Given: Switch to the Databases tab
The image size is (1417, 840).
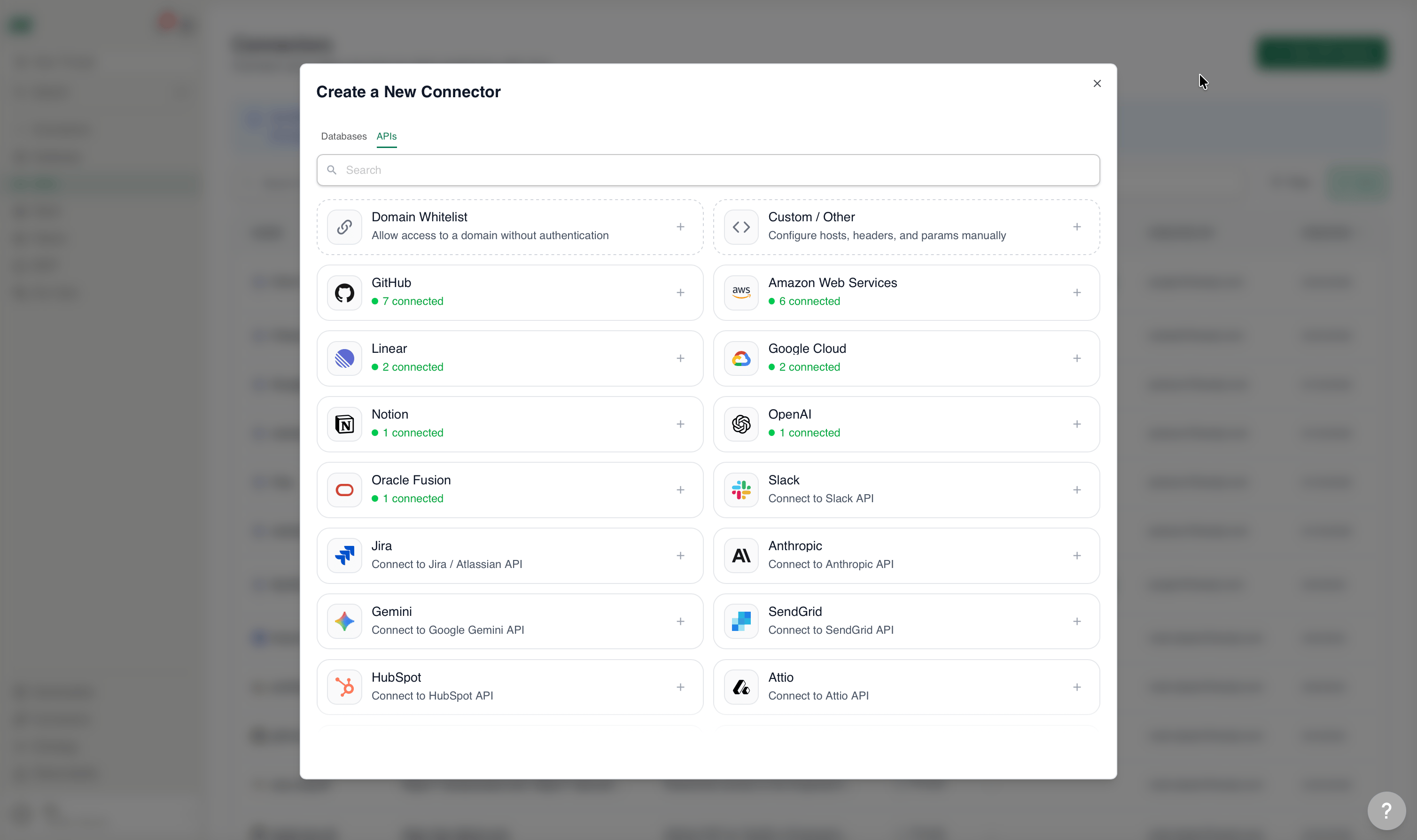Looking at the screenshot, I should (343, 136).
